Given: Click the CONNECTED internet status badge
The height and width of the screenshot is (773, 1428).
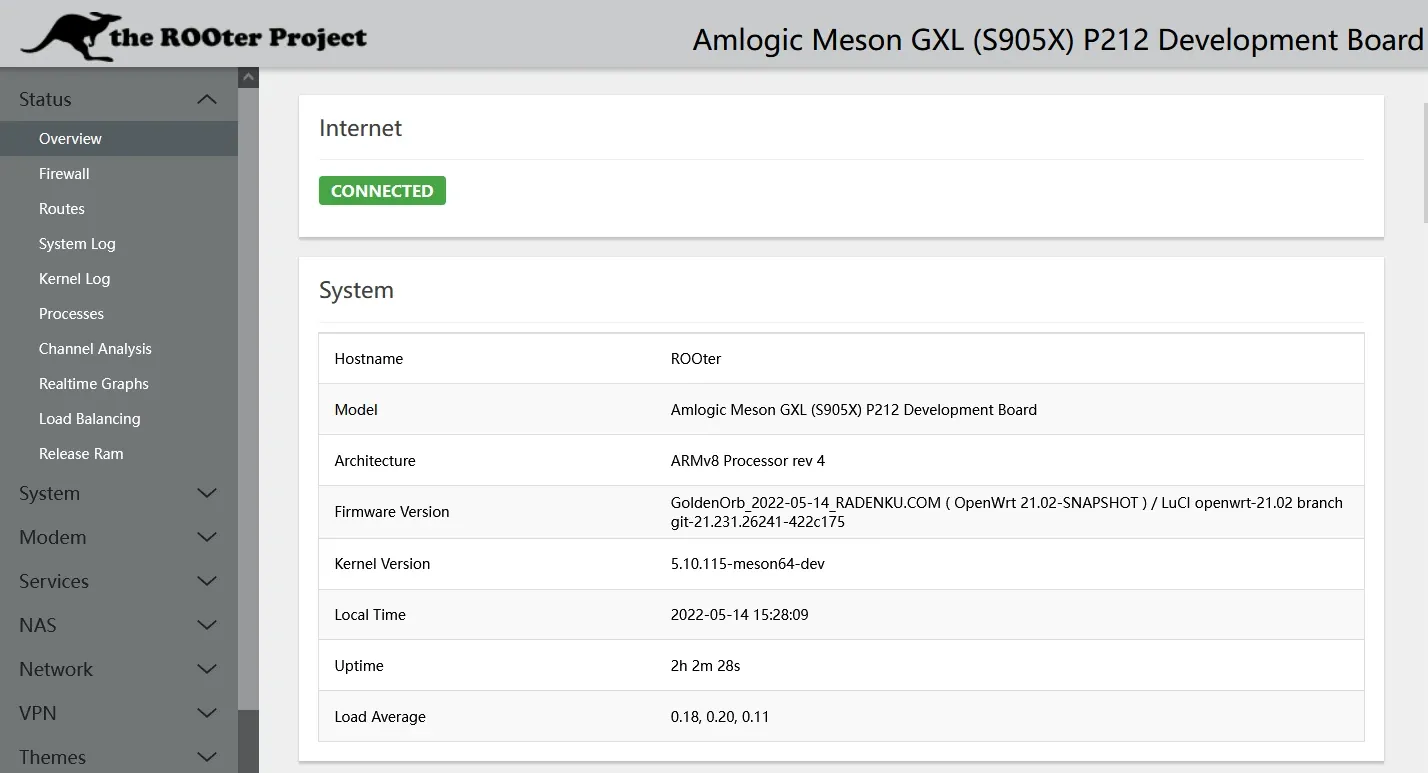Looking at the screenshot, I should [x=382, y=190].
